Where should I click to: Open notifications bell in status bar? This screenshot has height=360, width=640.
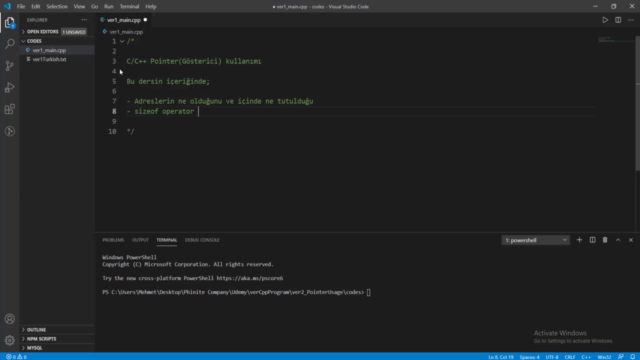tap(632, 357)
